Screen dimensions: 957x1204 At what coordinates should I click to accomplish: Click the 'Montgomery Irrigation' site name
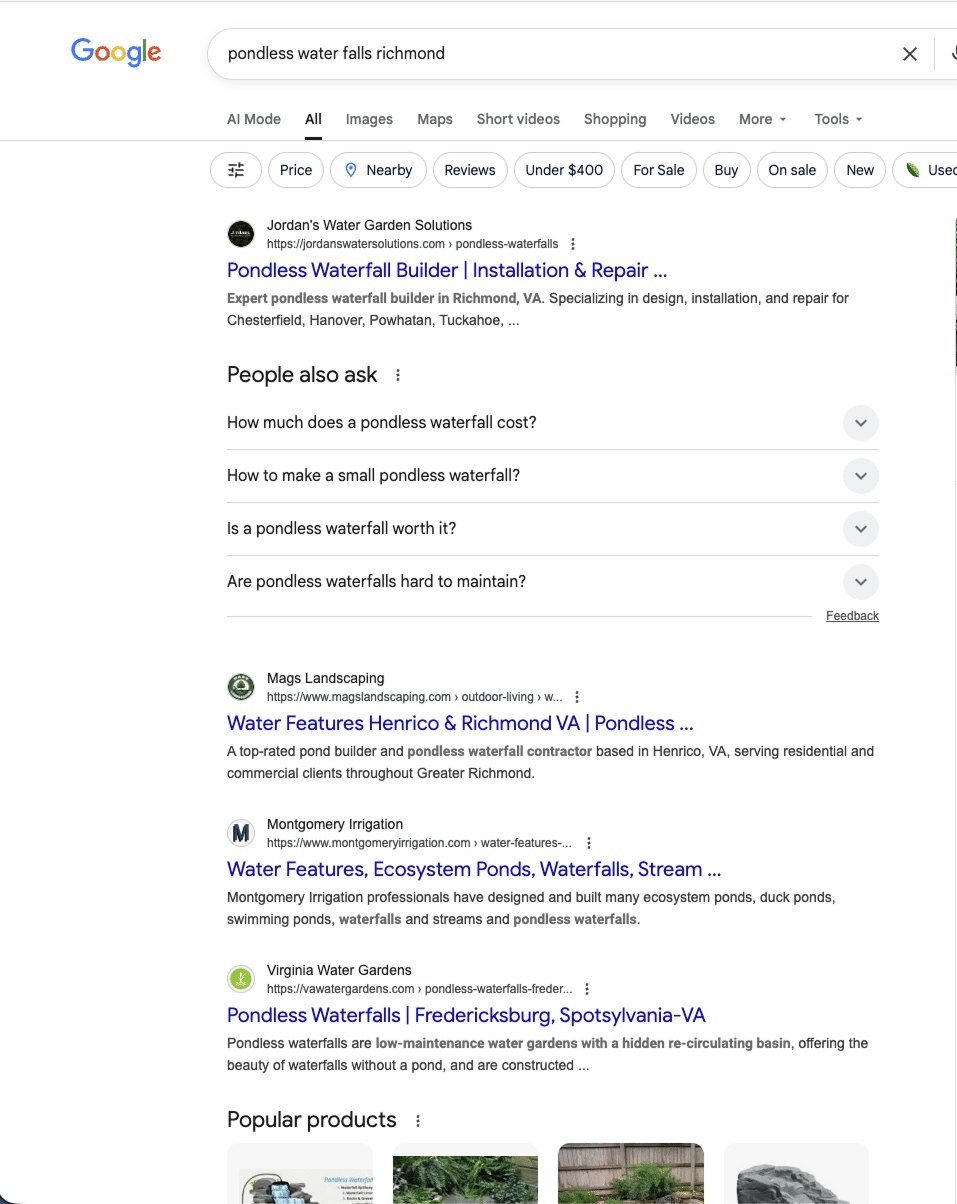click(x=335, y=824)
